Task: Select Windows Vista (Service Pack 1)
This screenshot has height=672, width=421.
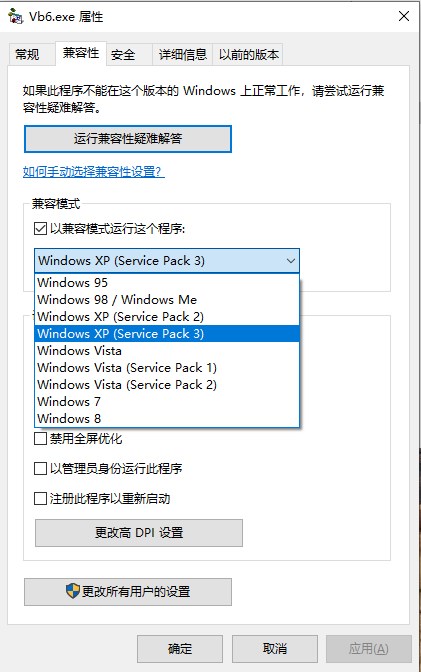Action: 167,368
